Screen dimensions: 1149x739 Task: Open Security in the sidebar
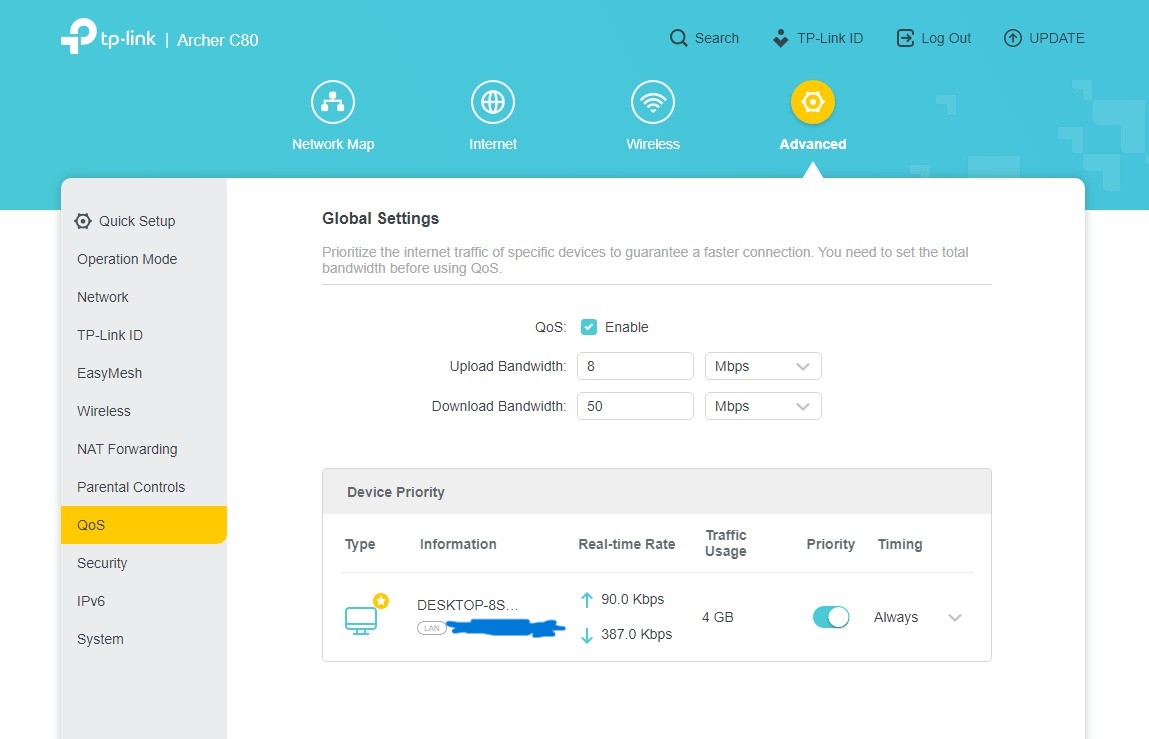click(x=144, y=563)
